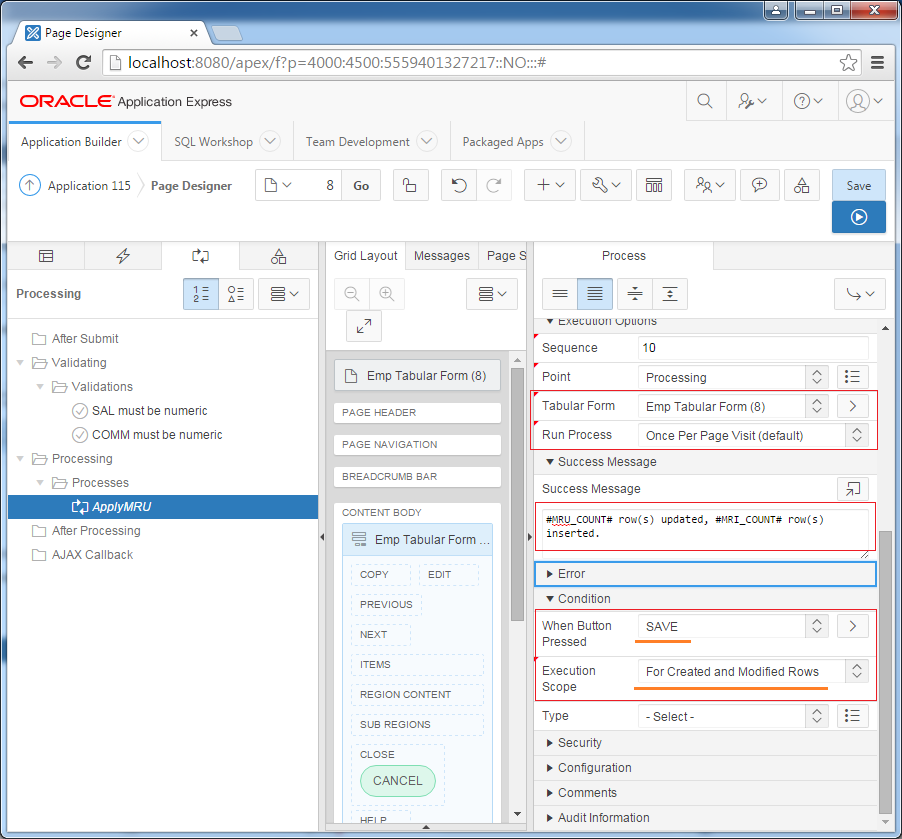Screen dimensions: 902x839
Task: Open the Utilities wrench menu
Action: tap(606, 185)
